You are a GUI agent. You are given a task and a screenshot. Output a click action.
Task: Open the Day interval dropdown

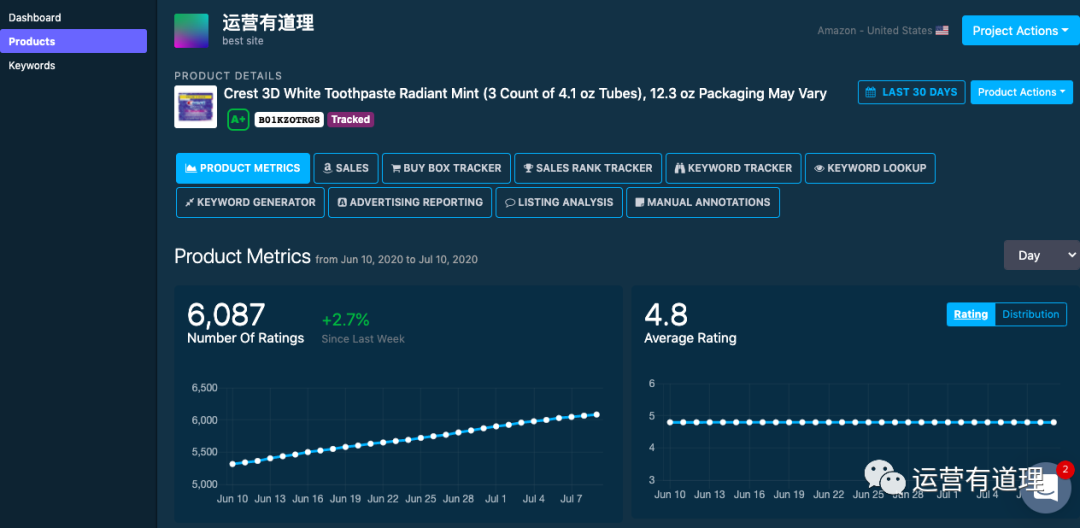point(1041,255)
